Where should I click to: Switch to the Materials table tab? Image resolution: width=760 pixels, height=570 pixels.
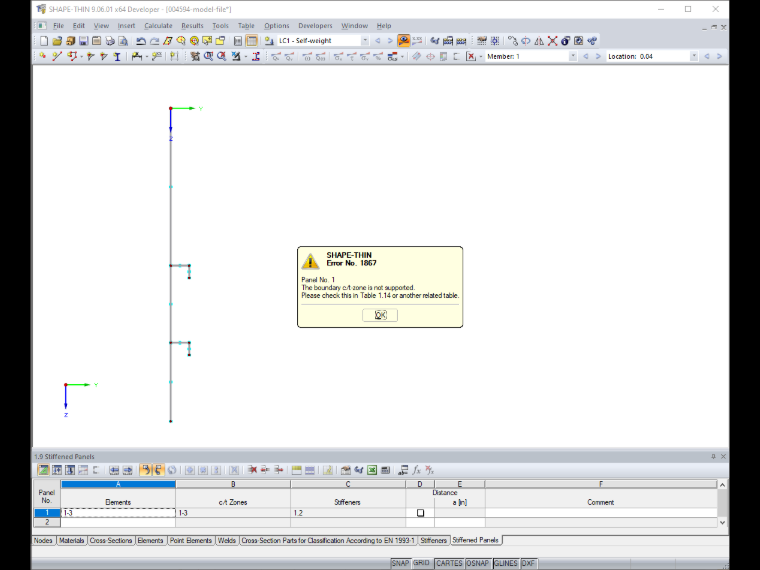point(71,540)
